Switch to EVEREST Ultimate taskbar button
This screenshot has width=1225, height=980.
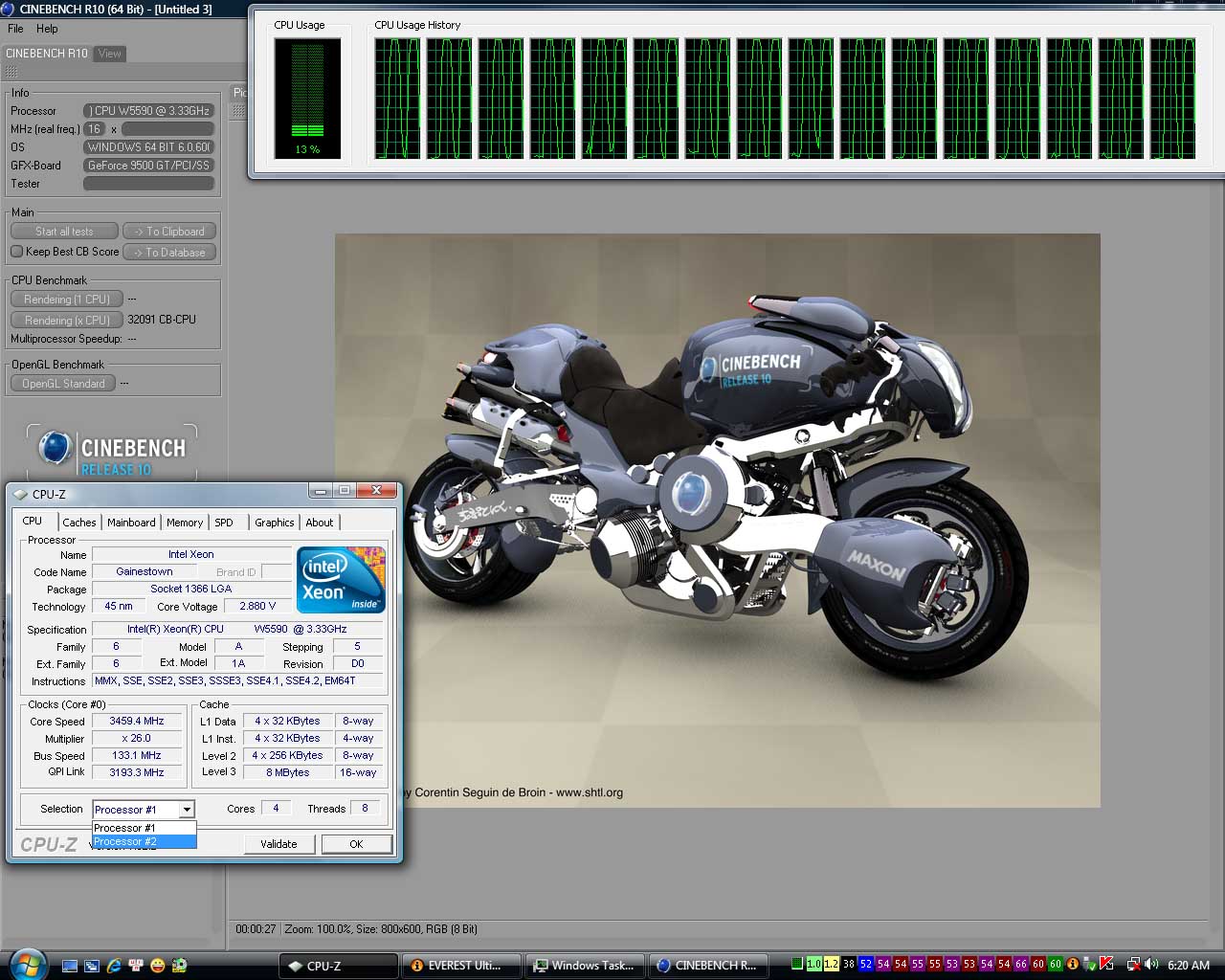pyautogui.click(x=461, y=966)
